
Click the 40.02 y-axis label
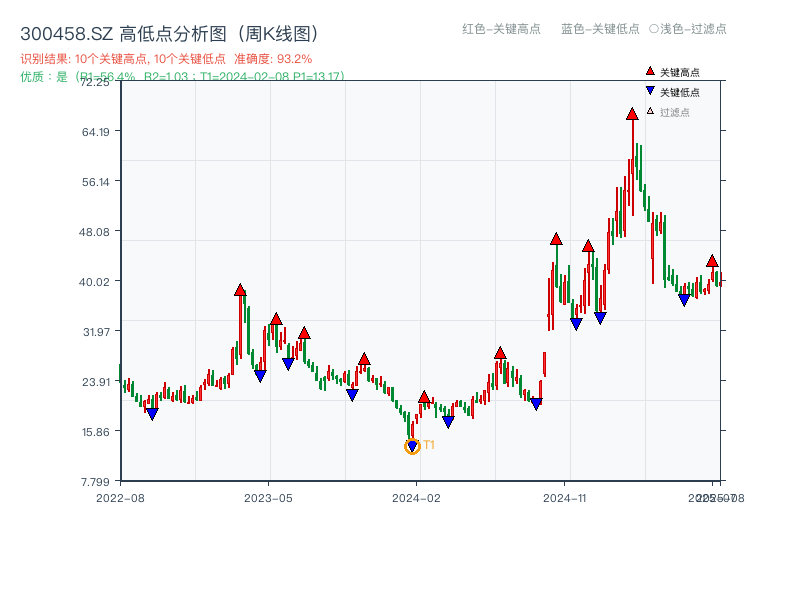94,282
